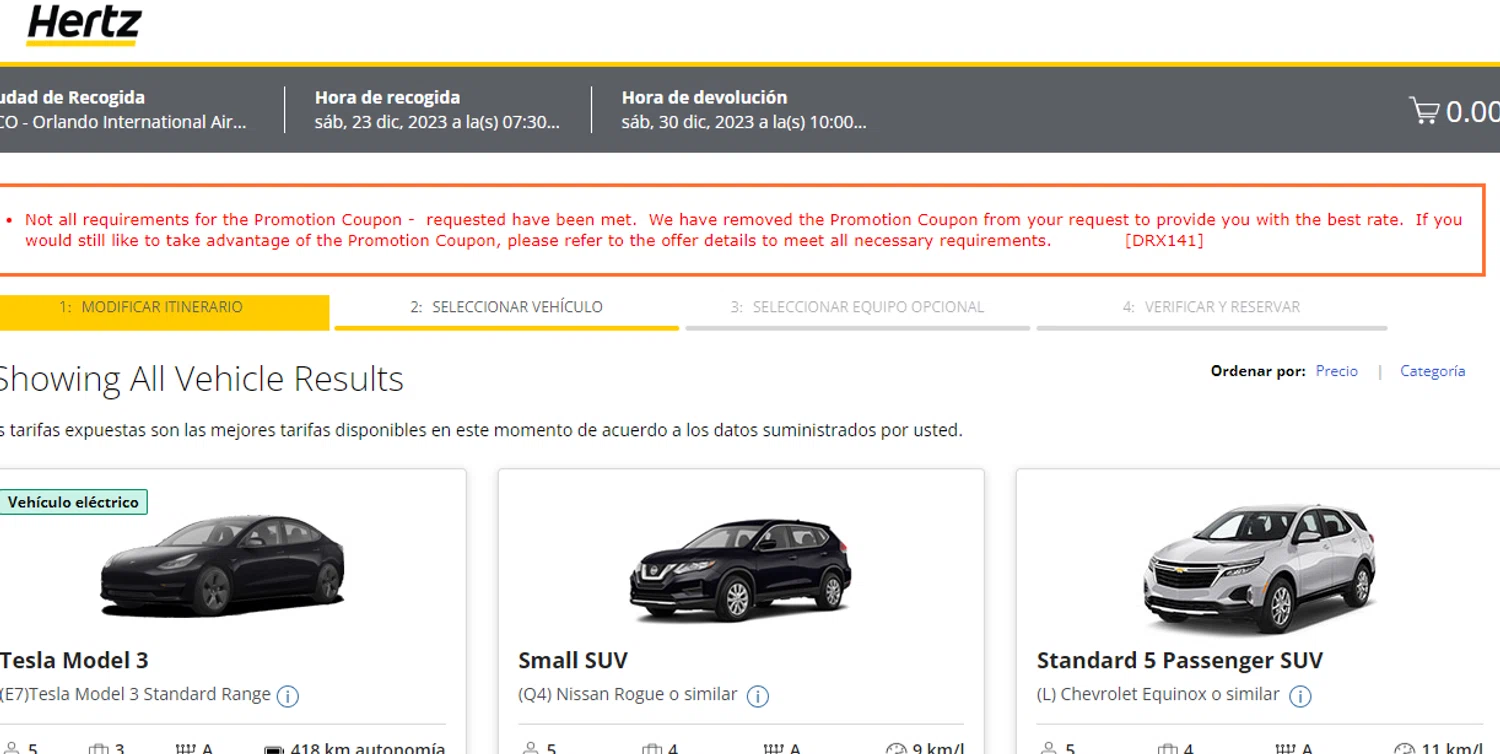The width and height of the screenshot is (1500, 754).
Task: Select step 2 Seleccionar Vehículo
Action: (506, 311)
